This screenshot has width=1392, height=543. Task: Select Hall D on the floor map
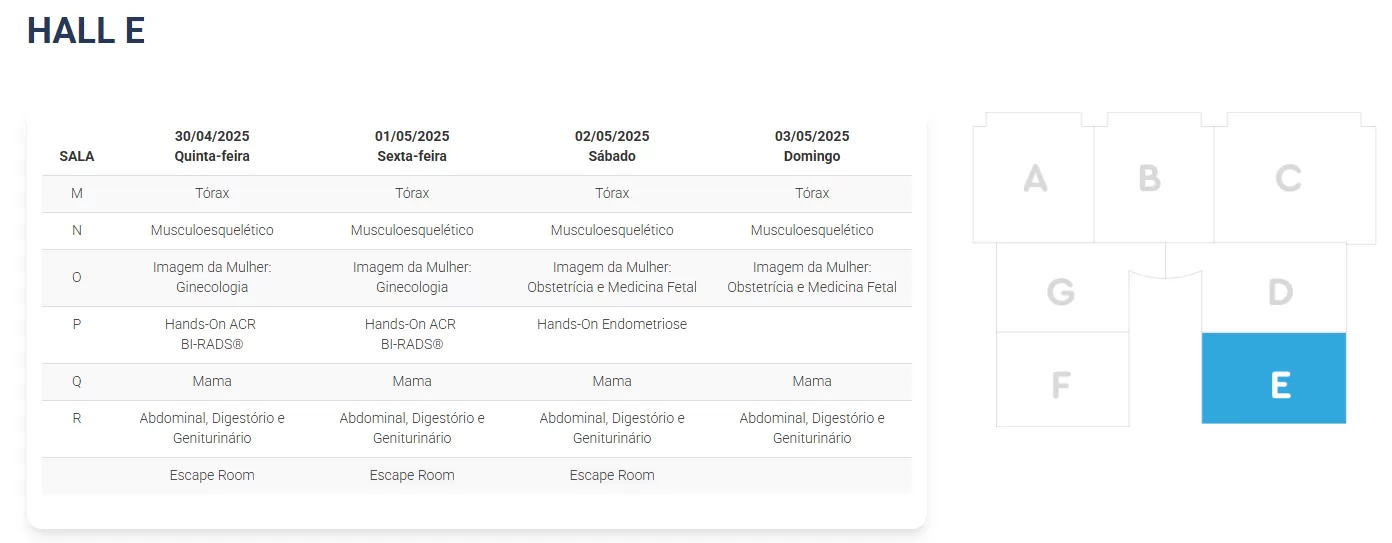pyautogui.click(x=1280, y=293)
